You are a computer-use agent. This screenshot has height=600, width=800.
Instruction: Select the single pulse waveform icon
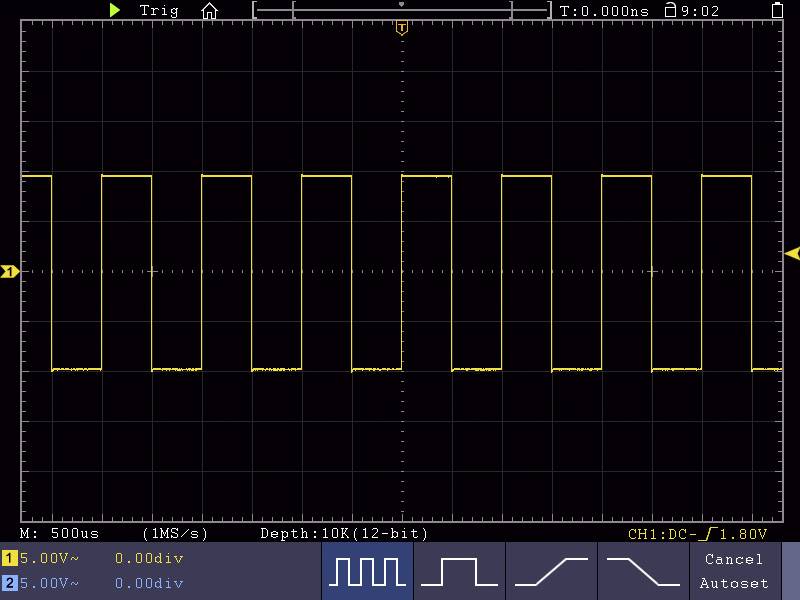coord(460,570)
